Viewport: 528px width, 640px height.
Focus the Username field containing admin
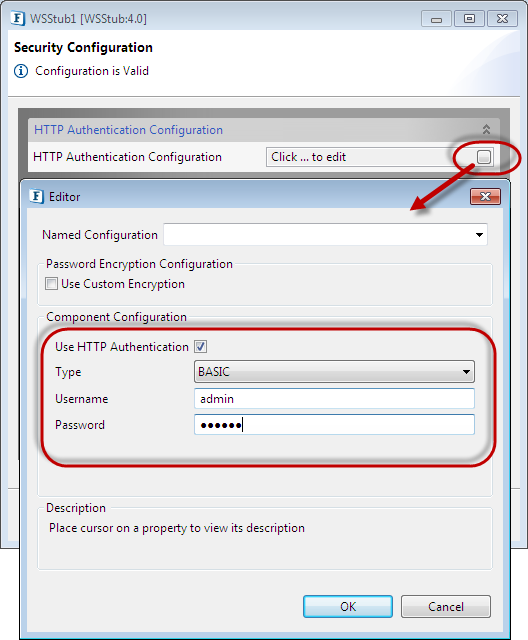(x=334, y=398)
